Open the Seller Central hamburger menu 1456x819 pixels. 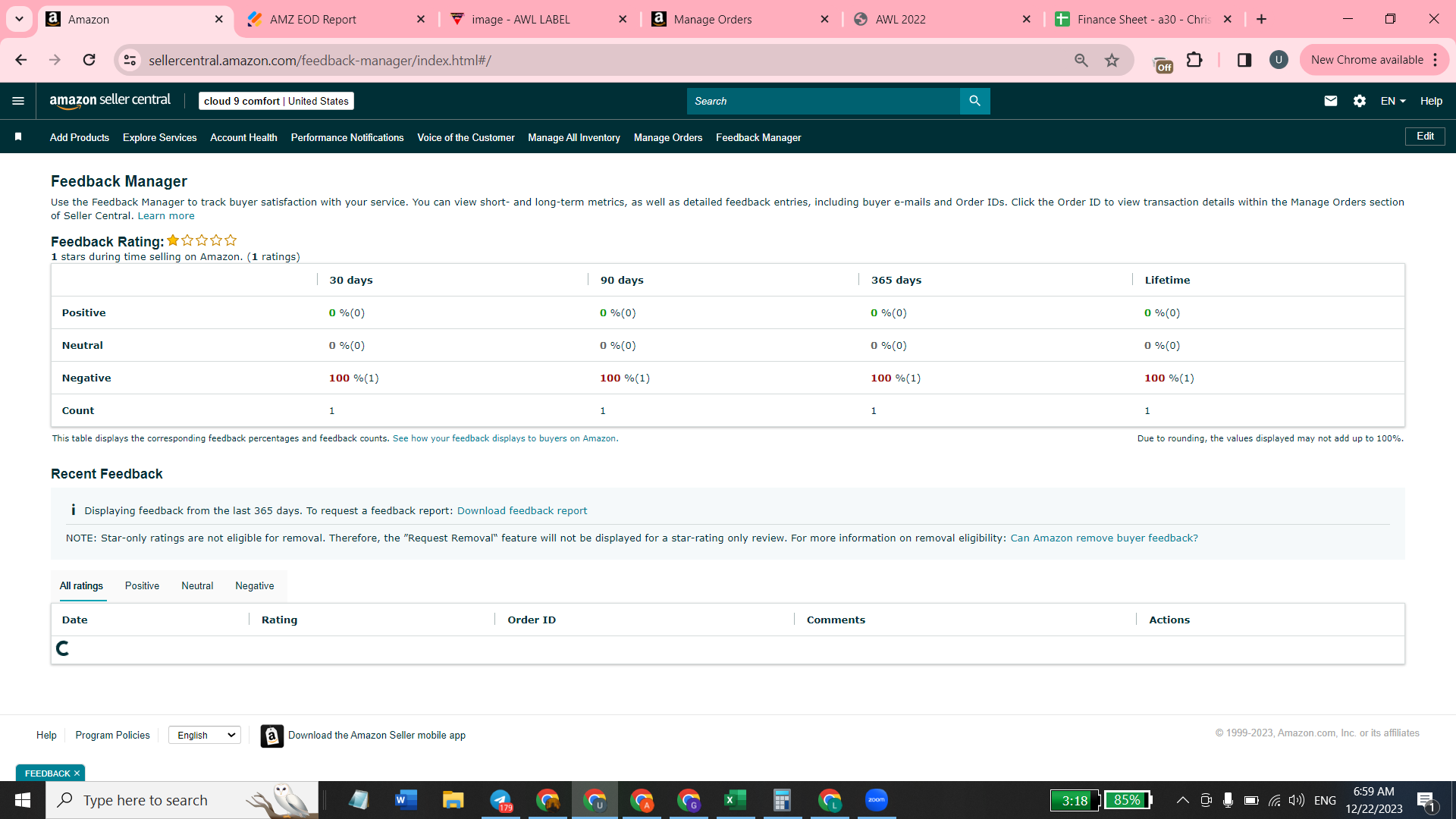(x=18, y=101)
